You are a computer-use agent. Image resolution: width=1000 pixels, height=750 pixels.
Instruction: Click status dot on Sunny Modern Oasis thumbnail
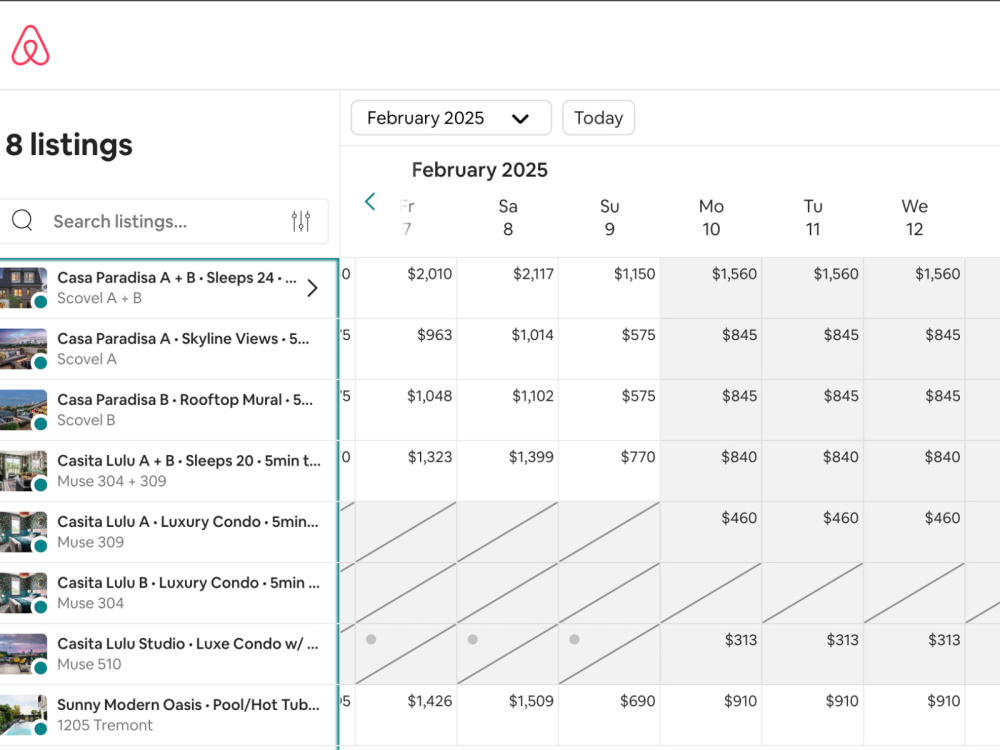coord(40,729)
